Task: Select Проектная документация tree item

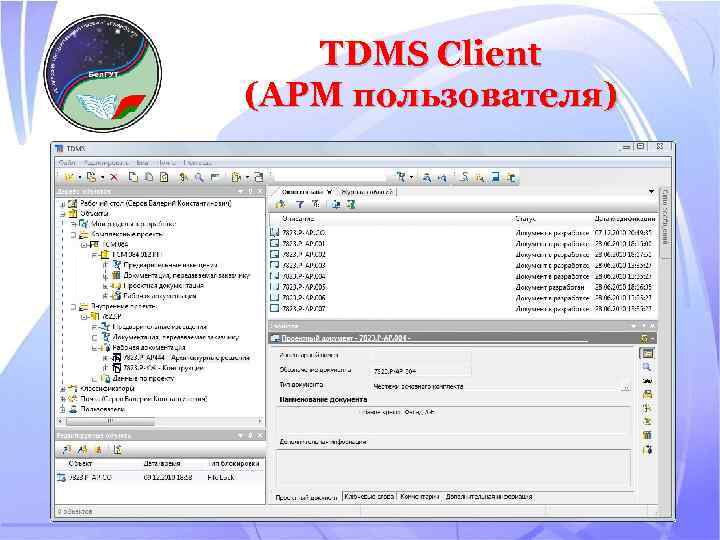Action: [163, 286]
